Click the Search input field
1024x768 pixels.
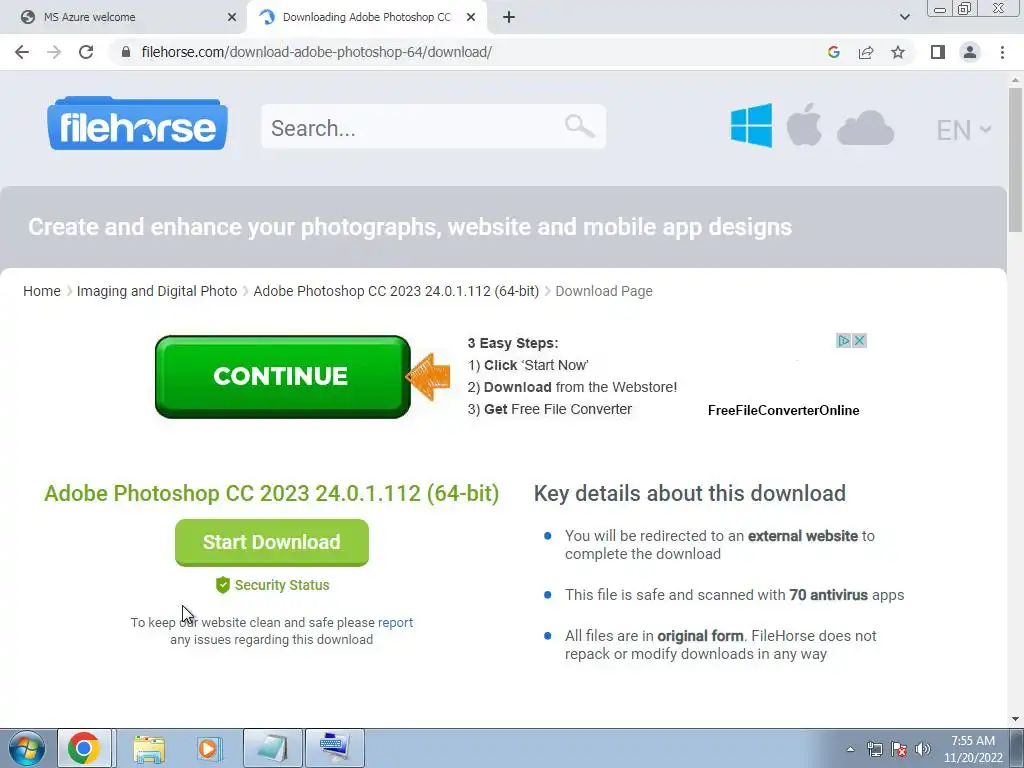pos(434,127)
